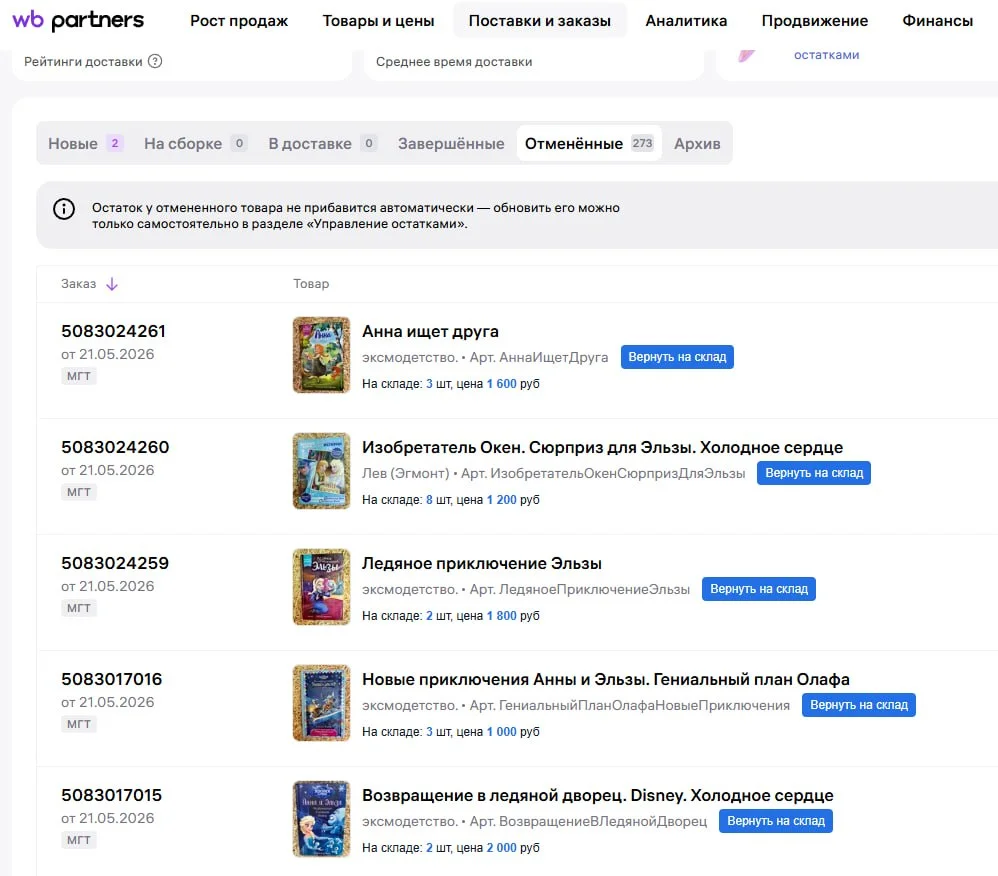998x876 pixels.
Task: Click МГТ tag under order 5083017015
Action: click(x=79, y=840)
